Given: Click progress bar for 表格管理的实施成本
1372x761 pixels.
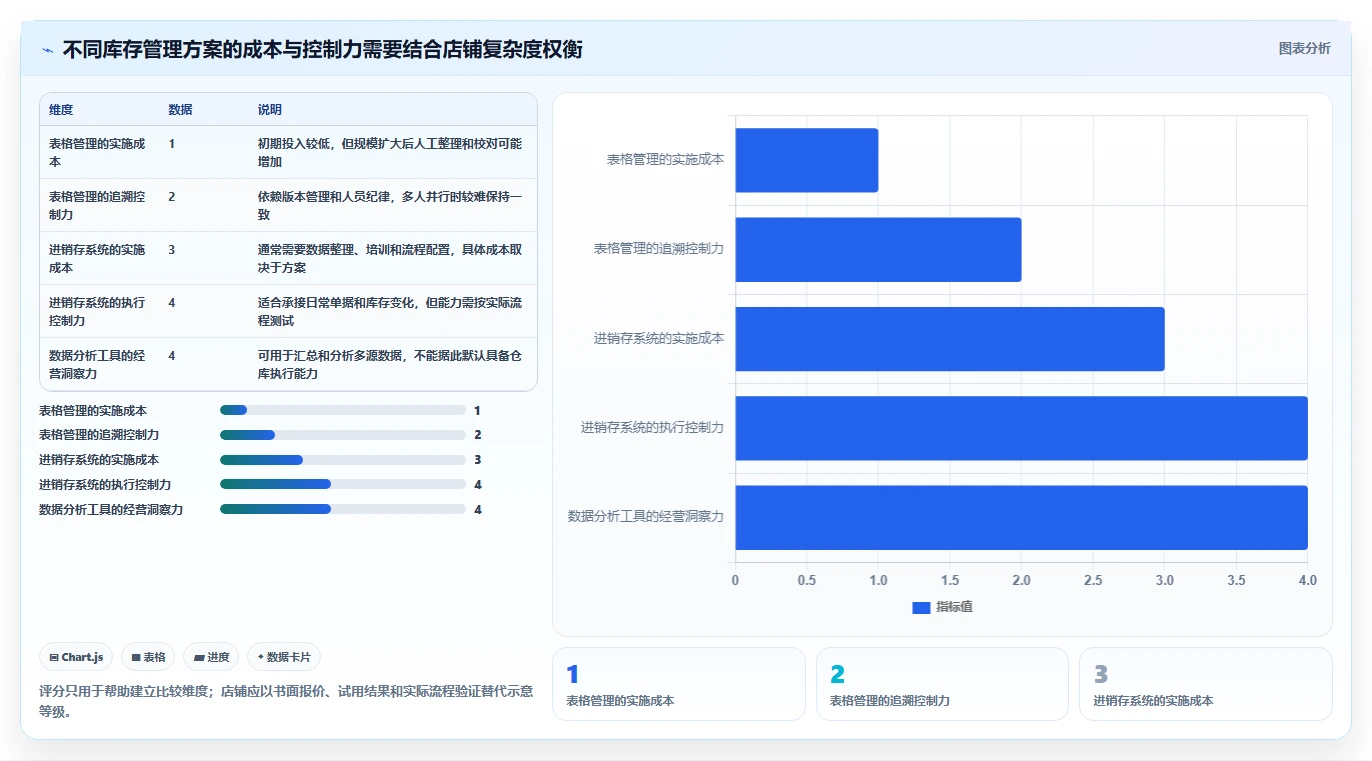Looking at the screenshot, I should pos(343,410).
